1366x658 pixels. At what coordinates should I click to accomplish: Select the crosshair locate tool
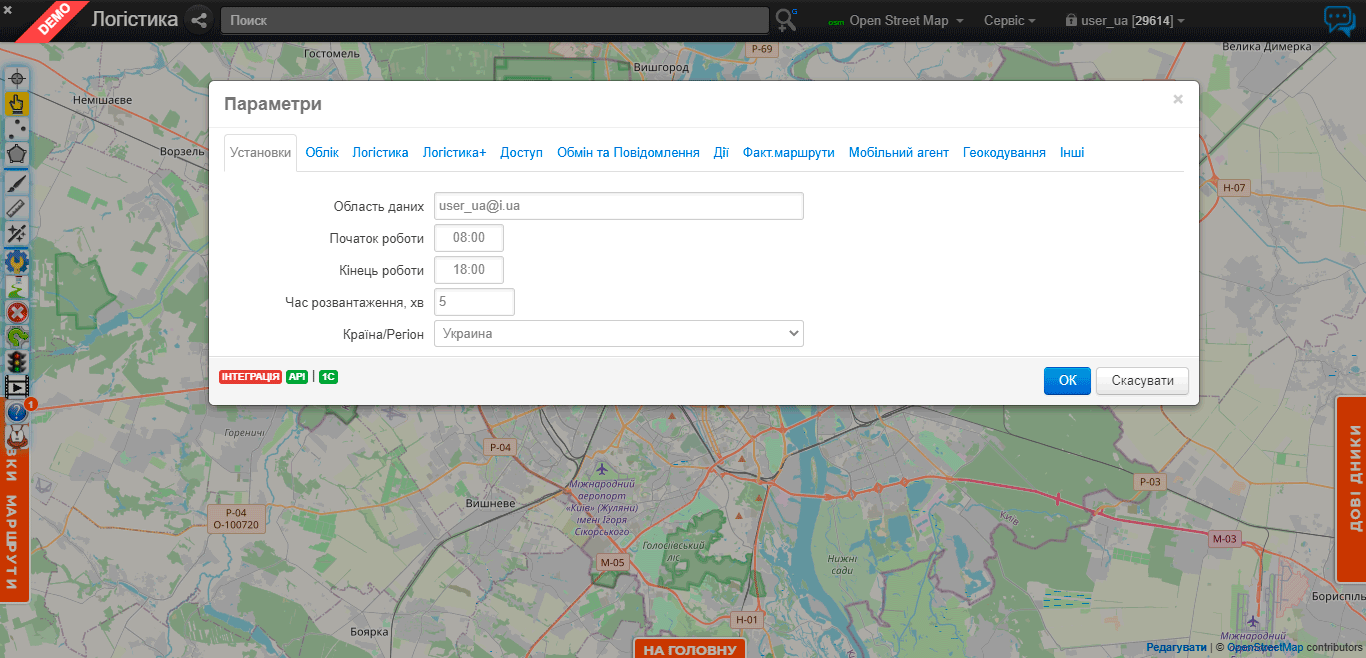tap(17, 79)
